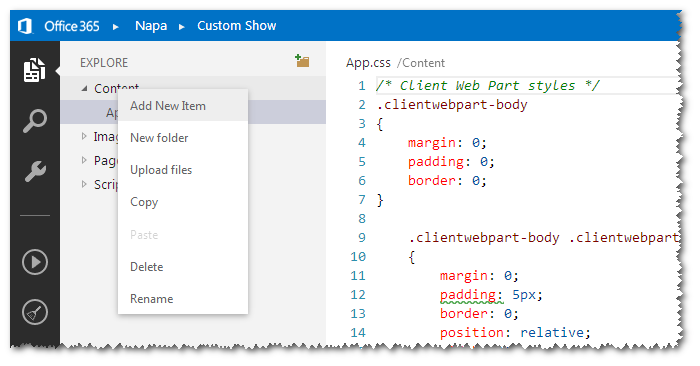Click the App.css file title
Image resolution: width=700 pixels, height=366 pixels.
pyautogui.click(x=368, y=63)
